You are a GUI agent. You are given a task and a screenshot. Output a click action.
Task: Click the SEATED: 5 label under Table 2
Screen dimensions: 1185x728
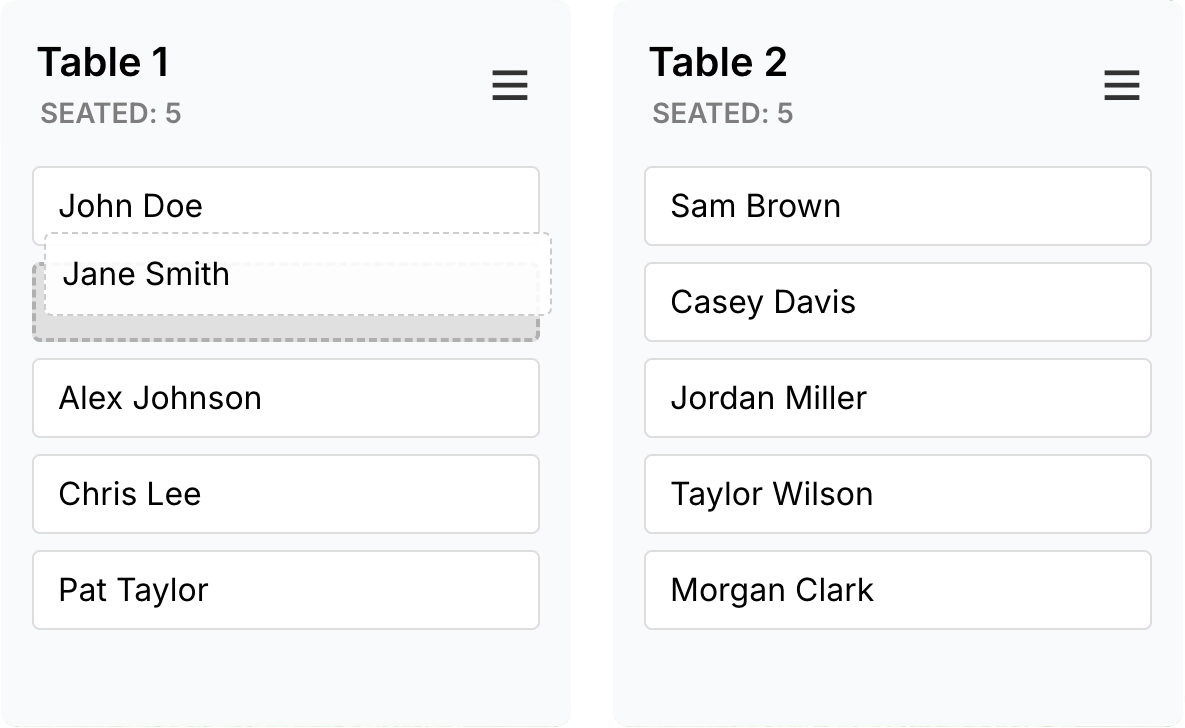point(722,113)
